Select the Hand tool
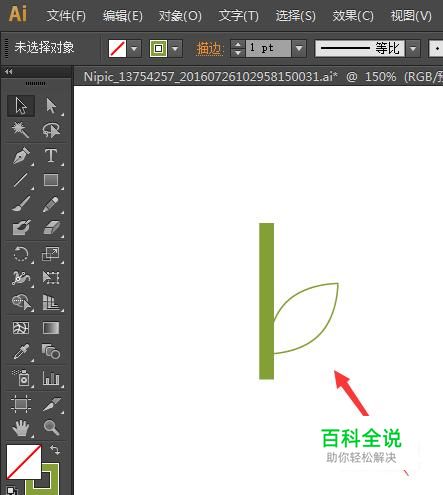 [x=21, y=428]
